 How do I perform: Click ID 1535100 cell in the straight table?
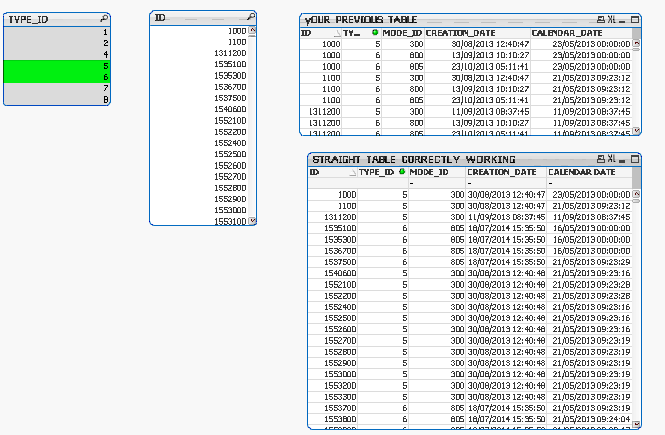(x=333, y=228)
